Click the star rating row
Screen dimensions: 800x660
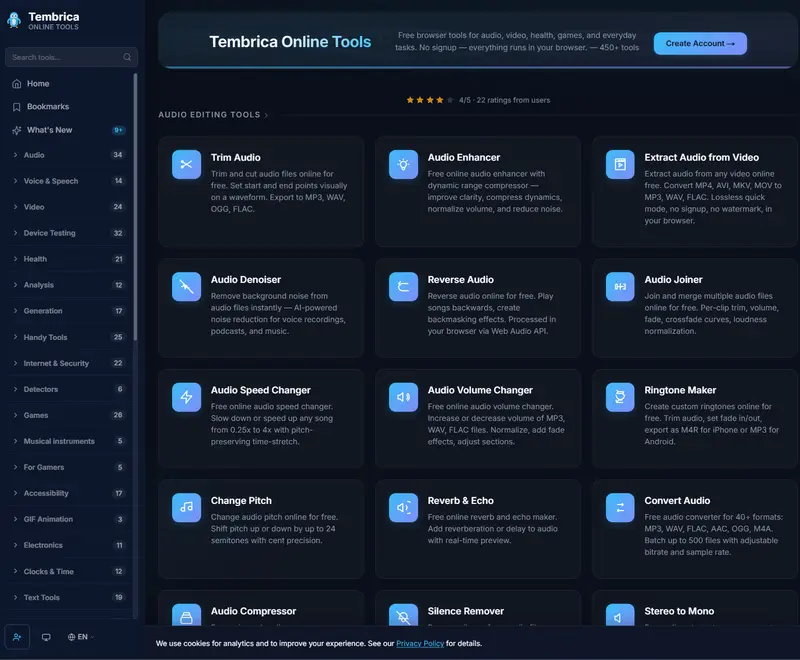478,100
